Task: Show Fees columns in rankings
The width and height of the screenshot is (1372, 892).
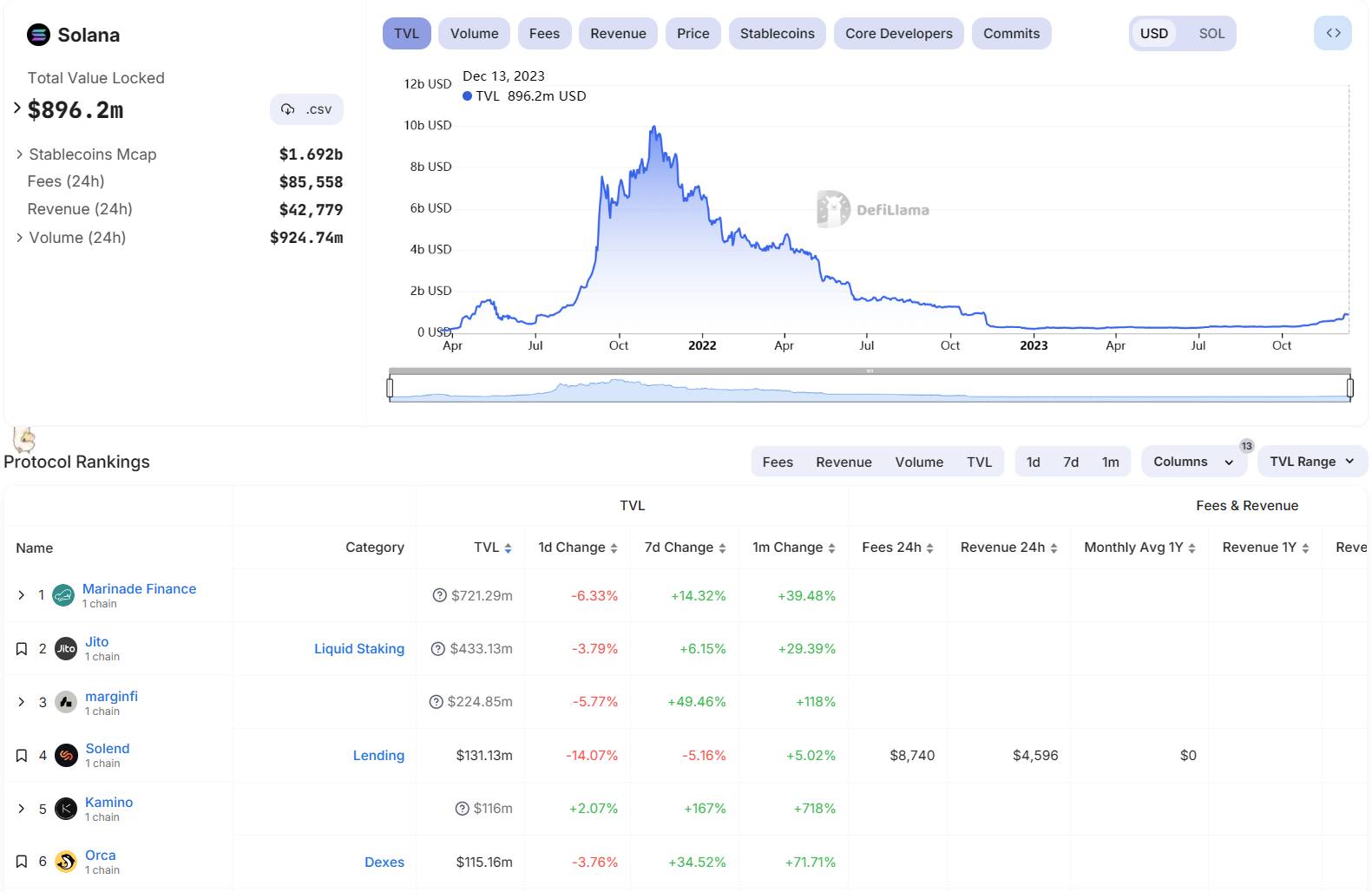Action: coord(778,462)
